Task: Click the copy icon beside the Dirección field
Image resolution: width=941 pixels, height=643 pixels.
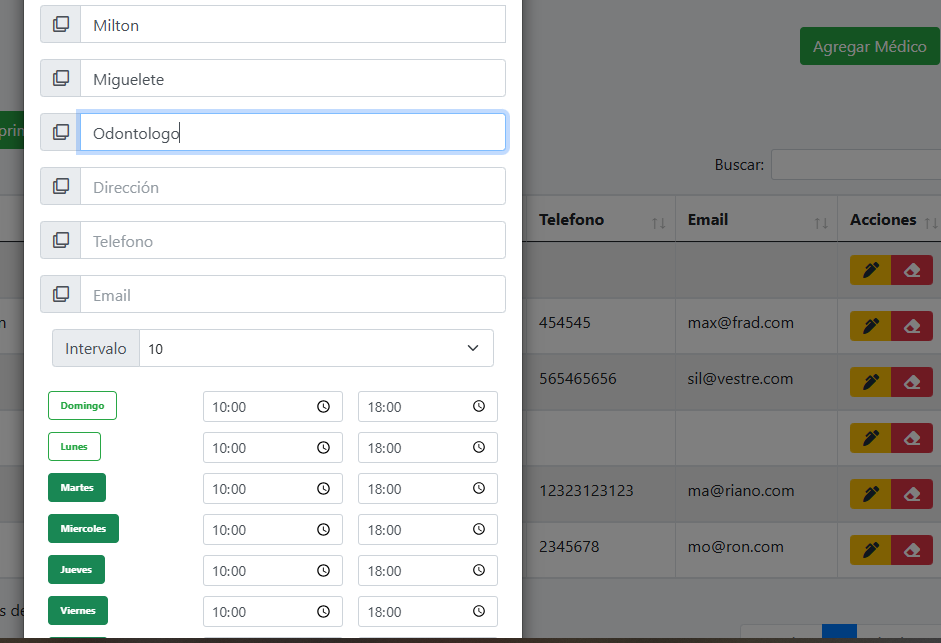Action: pos(61,187)
